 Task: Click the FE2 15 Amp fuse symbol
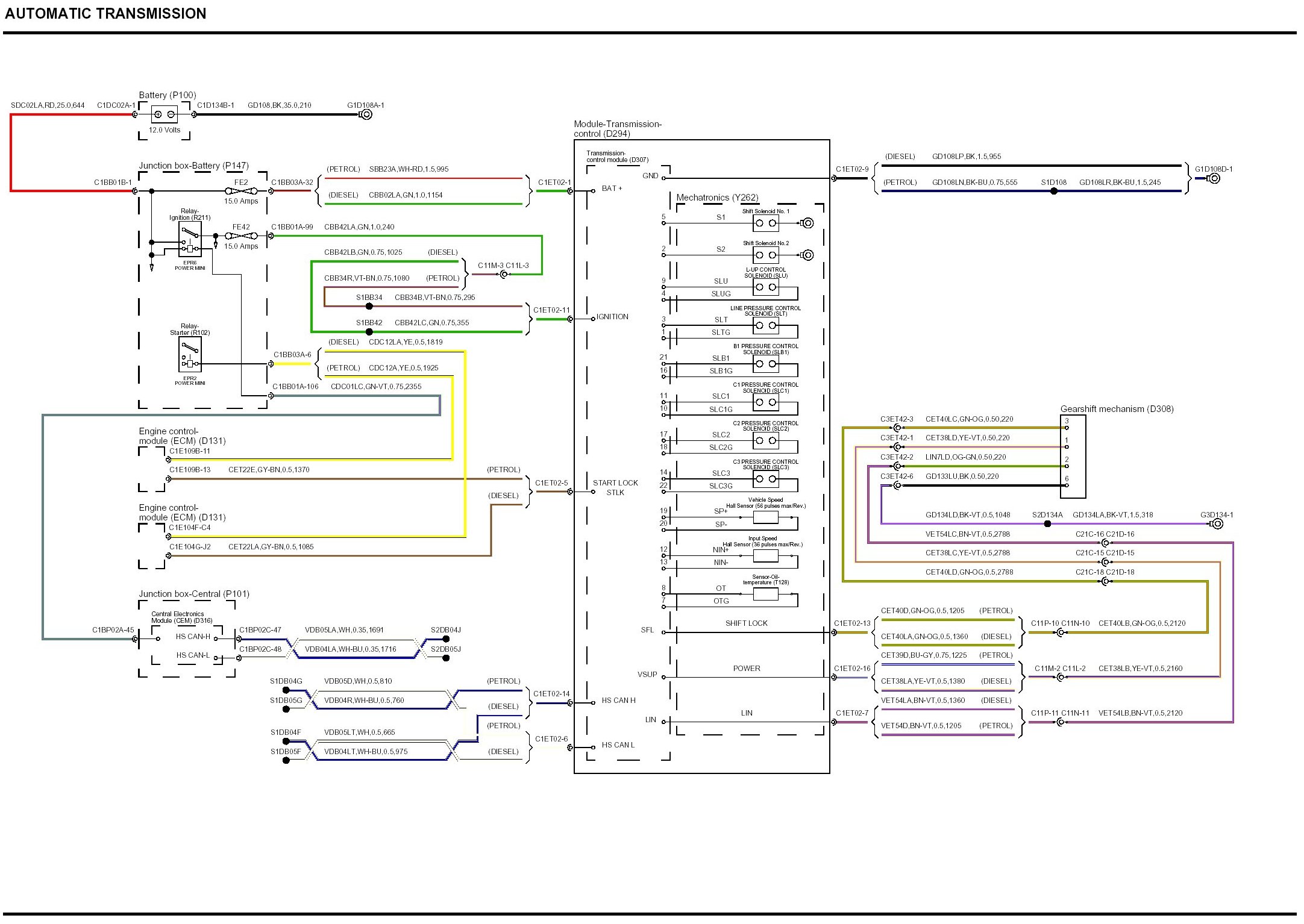(x=241, y=191)
